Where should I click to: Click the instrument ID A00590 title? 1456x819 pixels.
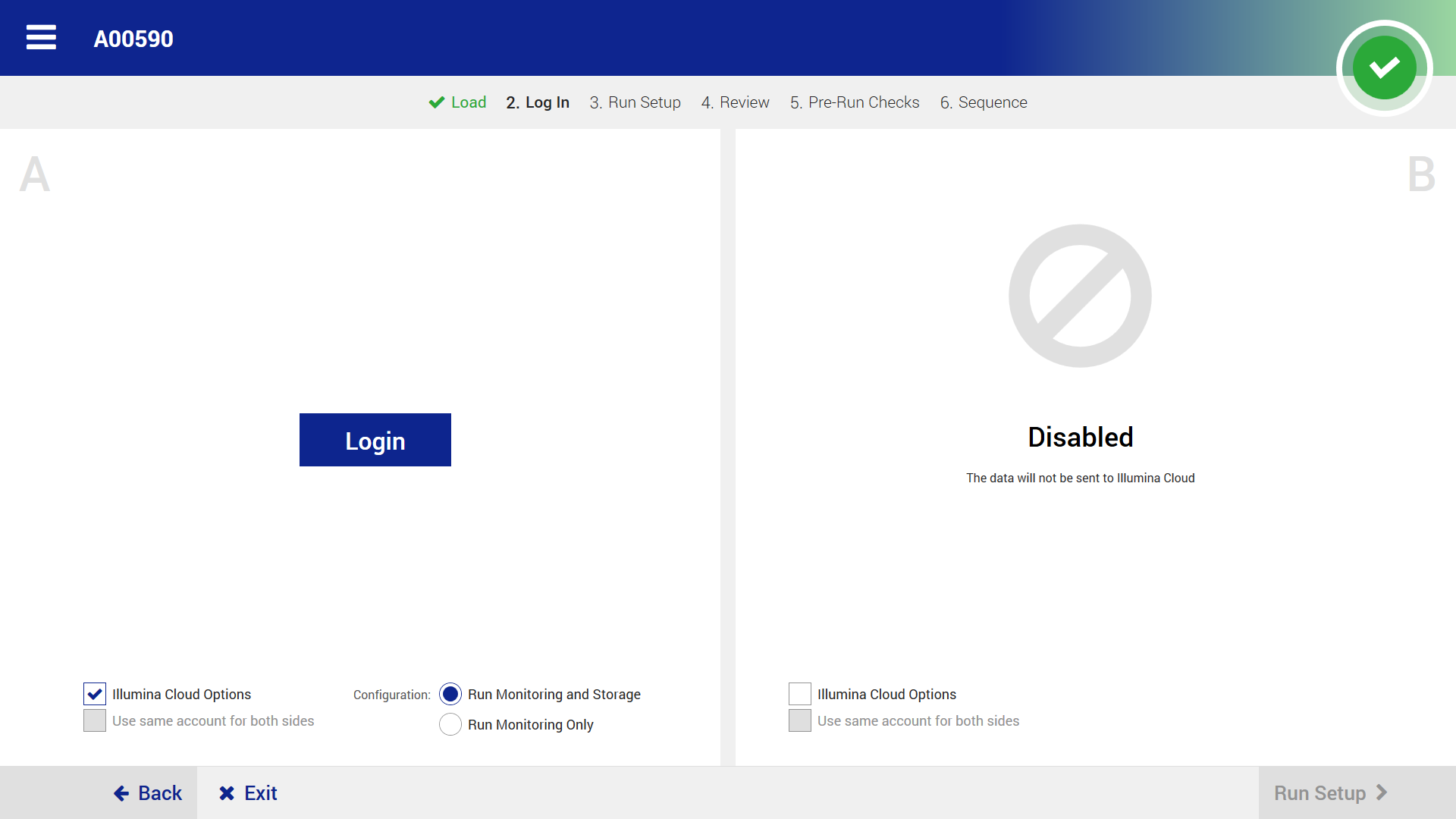coord(133,39)
